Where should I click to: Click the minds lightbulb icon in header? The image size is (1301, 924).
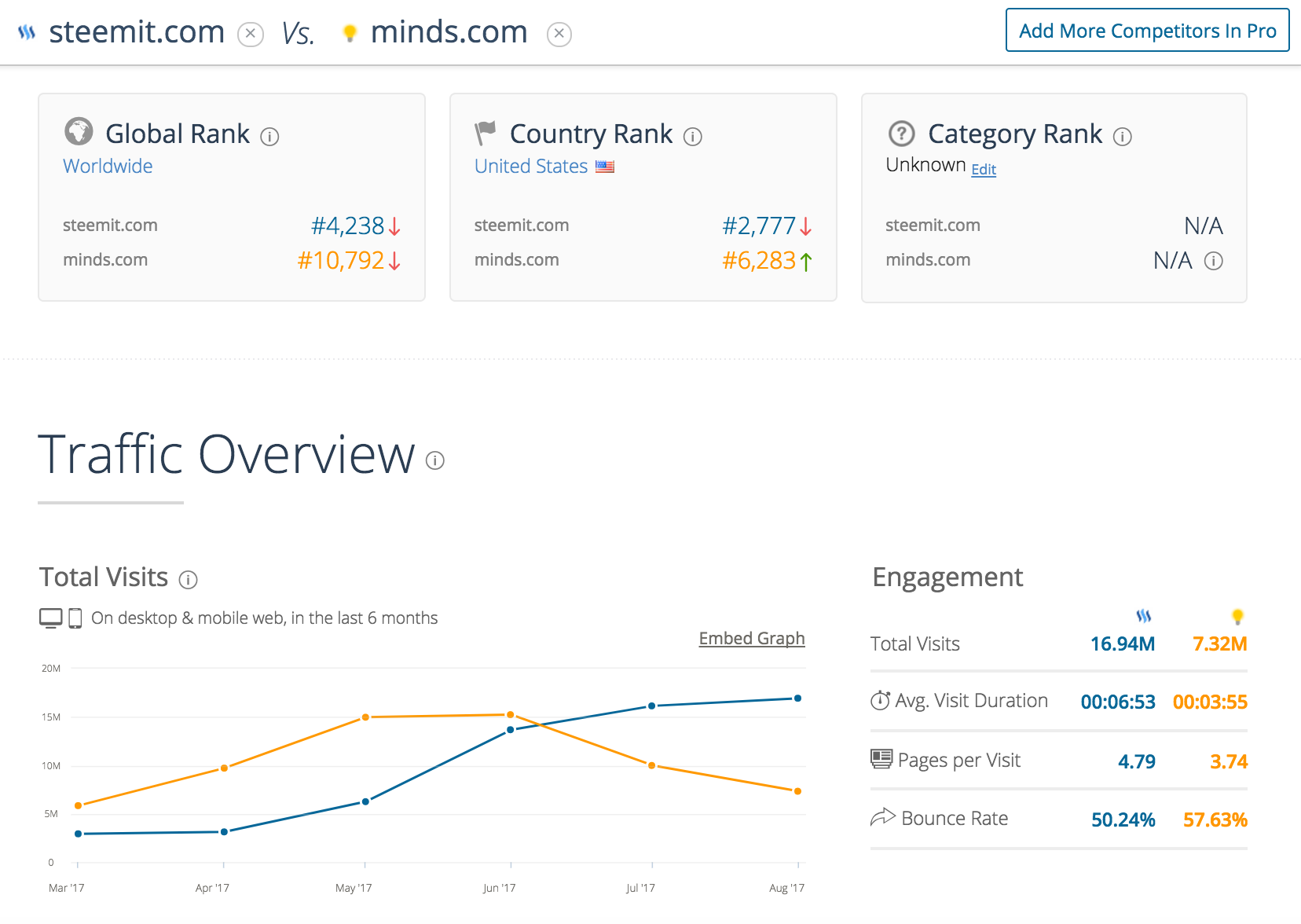point(350,33)
